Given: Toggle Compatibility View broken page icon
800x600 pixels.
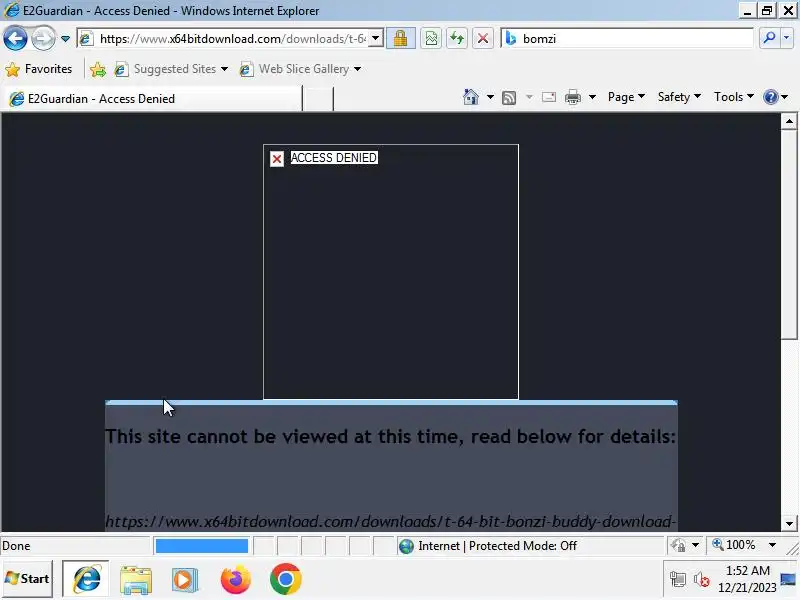Looking at the screenshot, I should pos(431,38).
